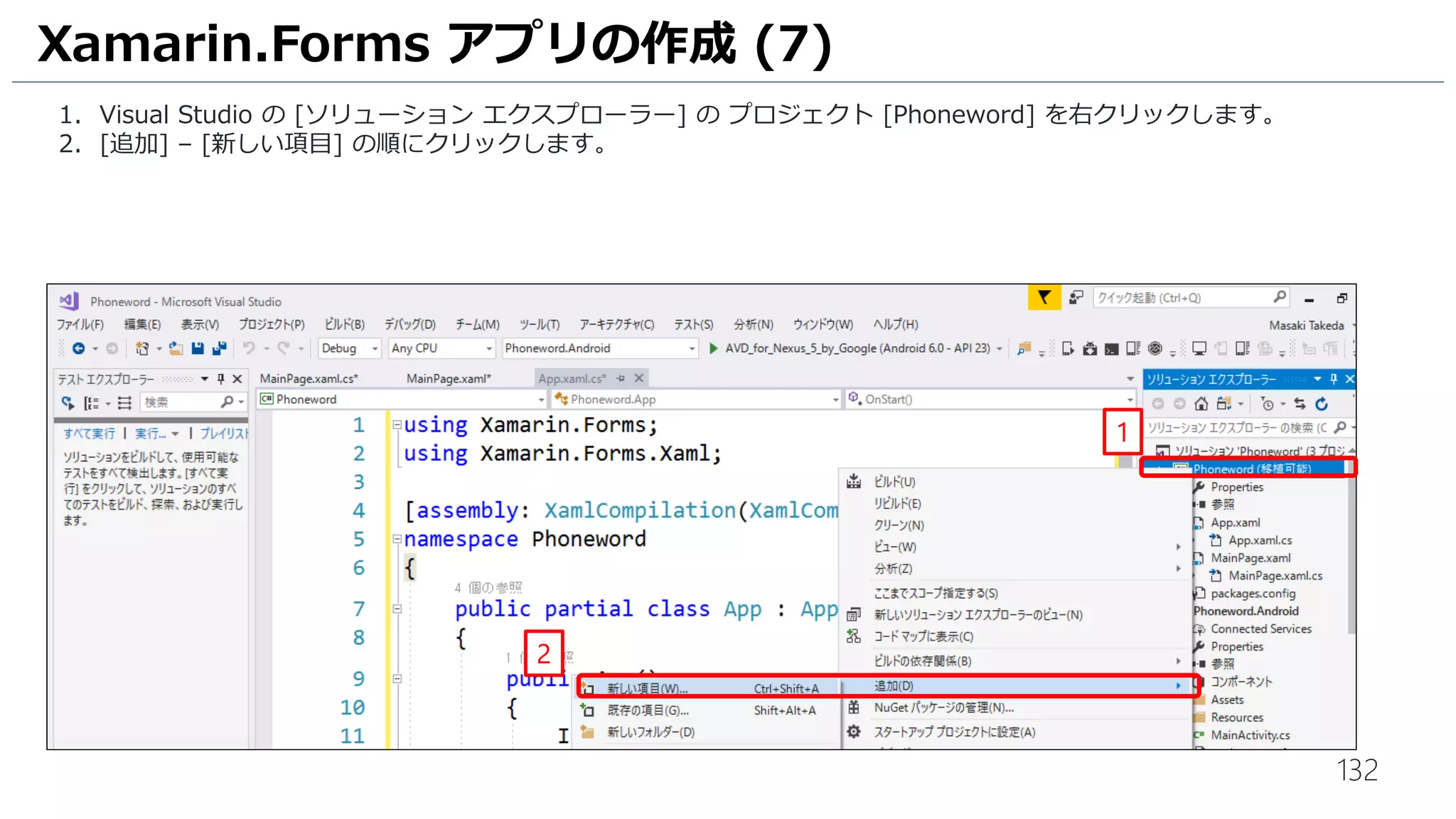This screenshot has width=1456, height=819.
Task: Refresh the Solution Explorer
Action: point(1322,404)
